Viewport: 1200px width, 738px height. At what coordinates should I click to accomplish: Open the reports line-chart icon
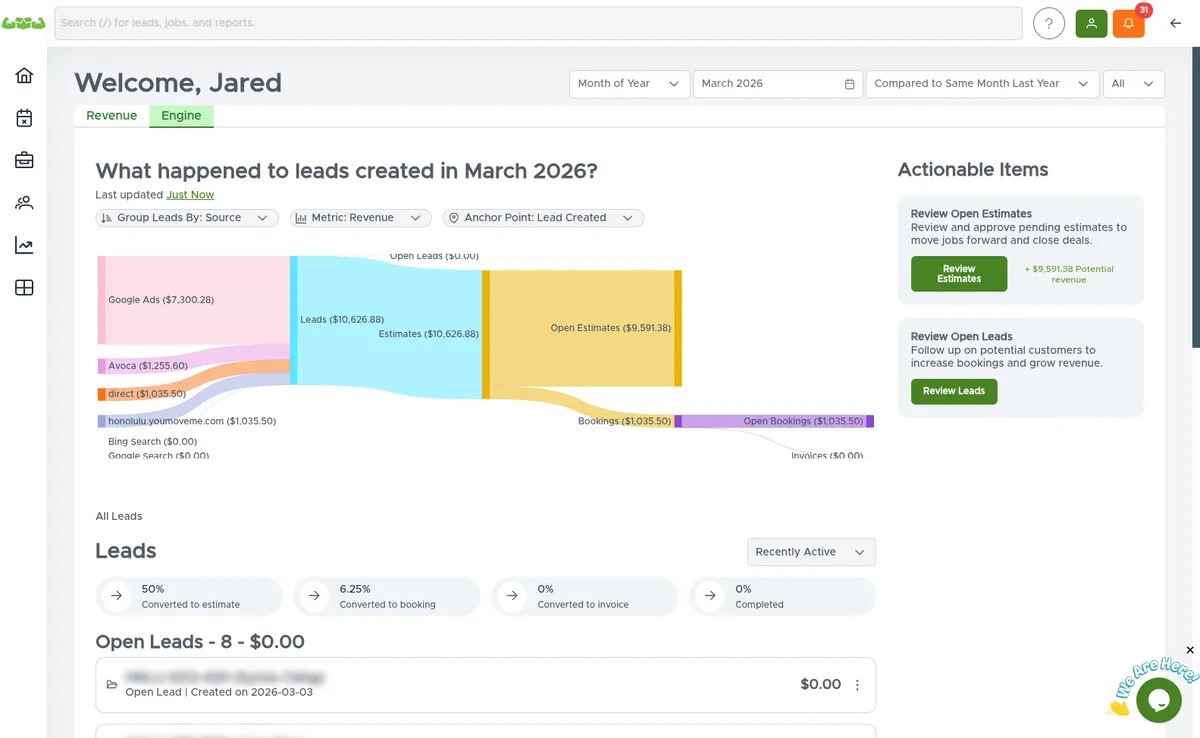tap(24, 245)
